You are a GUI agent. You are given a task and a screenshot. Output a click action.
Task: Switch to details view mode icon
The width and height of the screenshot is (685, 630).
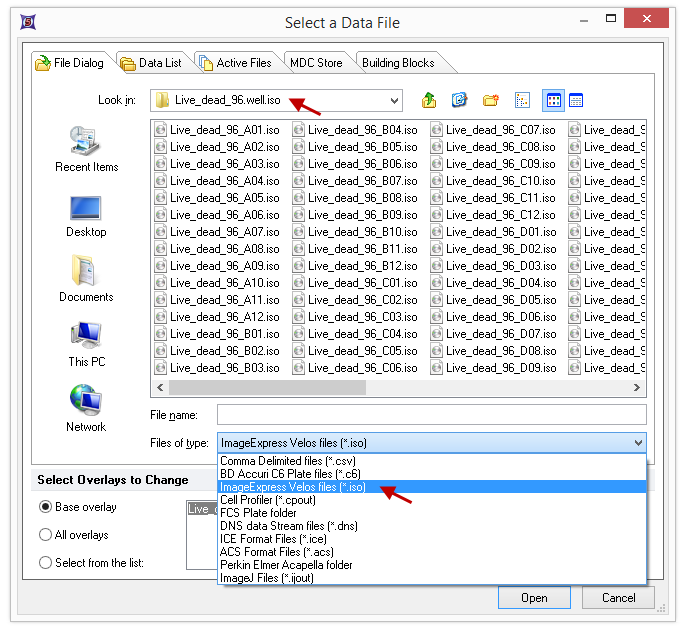[576, 100]
